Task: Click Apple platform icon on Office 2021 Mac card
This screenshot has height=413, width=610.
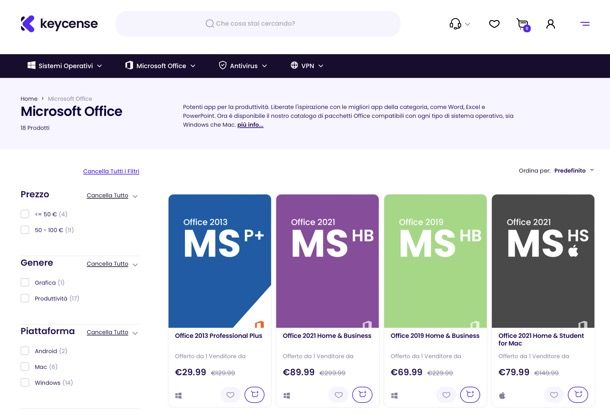Action: click(x=502, y=396)
